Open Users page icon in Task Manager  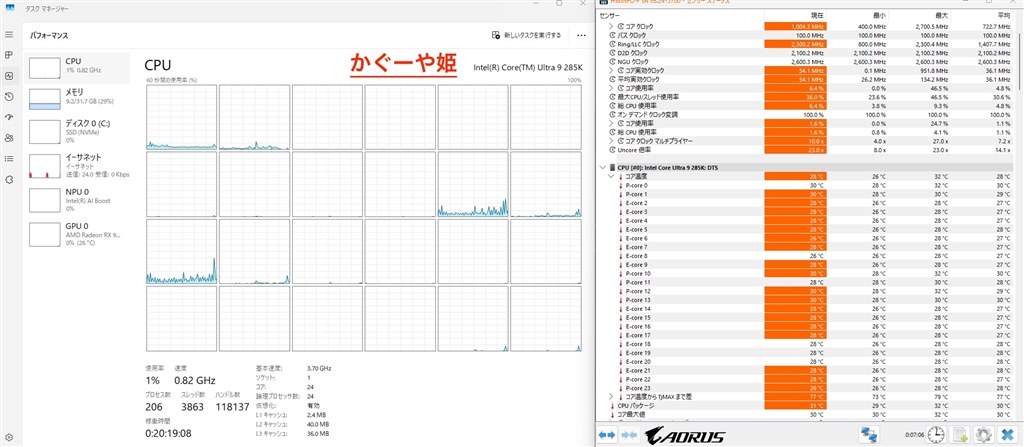pyautogui.click(x=9, y=138)
